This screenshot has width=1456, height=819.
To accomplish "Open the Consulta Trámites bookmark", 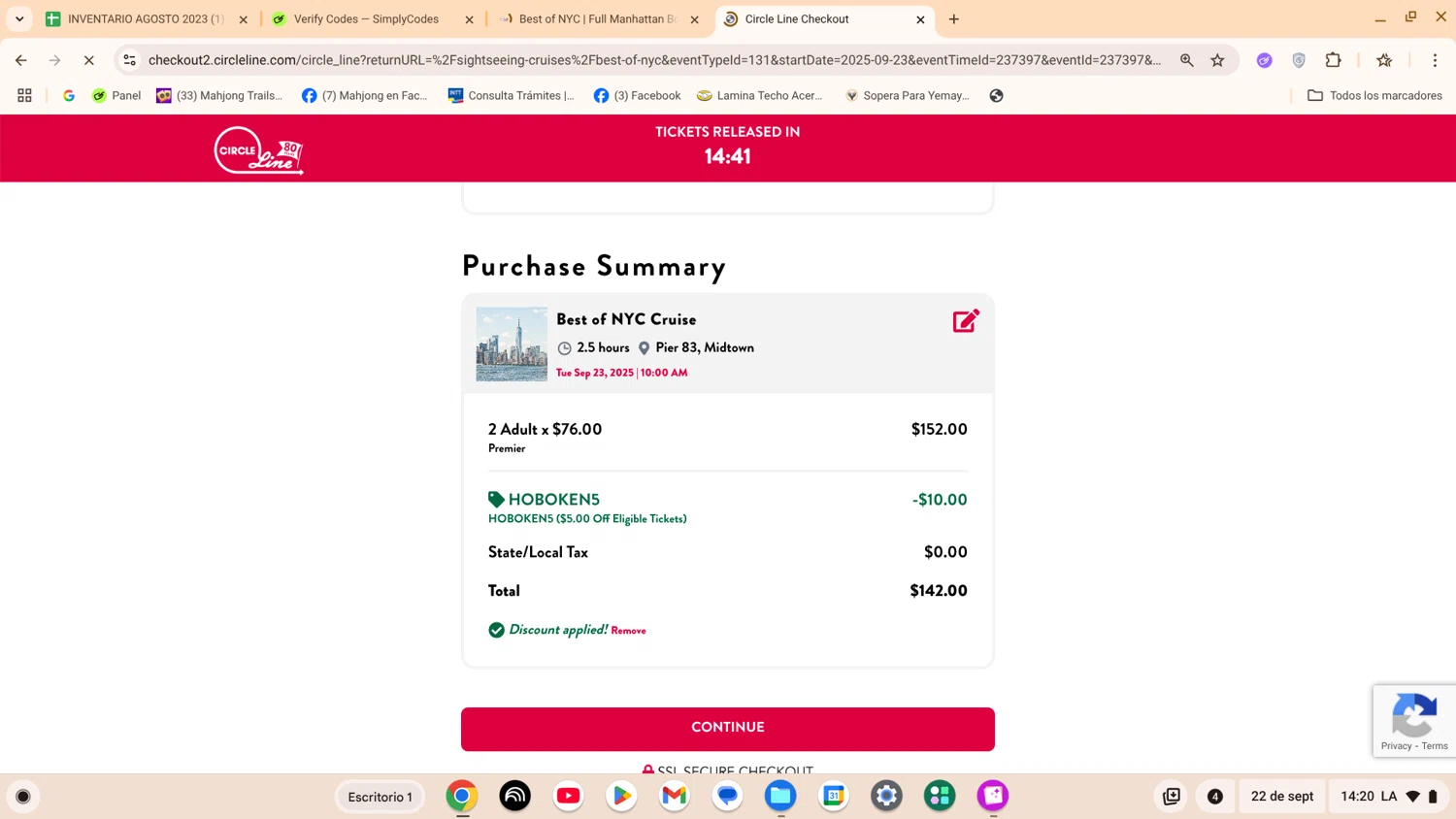I will [512, 95].
